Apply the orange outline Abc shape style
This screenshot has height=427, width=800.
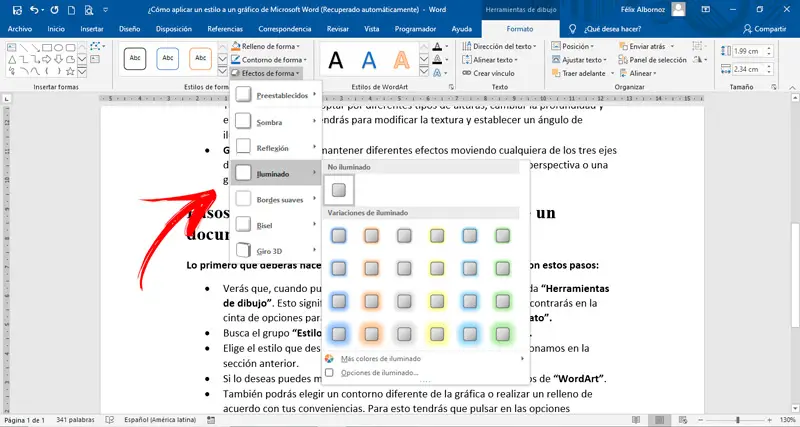coord(201,59)
